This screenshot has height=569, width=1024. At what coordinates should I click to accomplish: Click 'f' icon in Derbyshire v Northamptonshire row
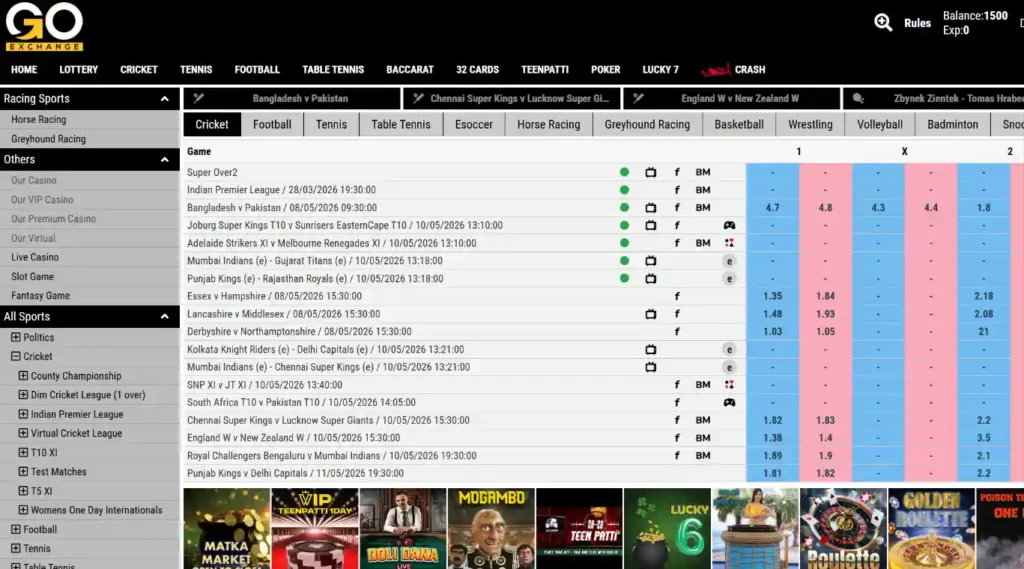pos(677,332)
